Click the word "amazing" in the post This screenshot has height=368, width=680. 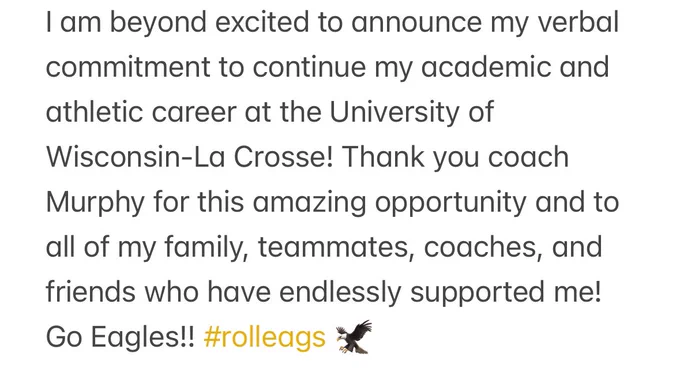(x=310, y=204)
